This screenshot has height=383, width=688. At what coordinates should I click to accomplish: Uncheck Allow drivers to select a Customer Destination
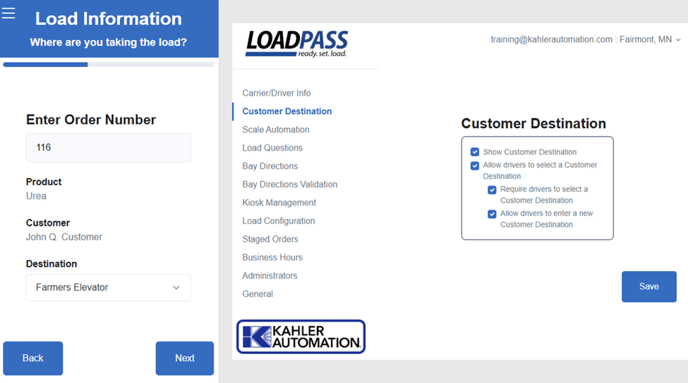(475, 165)
